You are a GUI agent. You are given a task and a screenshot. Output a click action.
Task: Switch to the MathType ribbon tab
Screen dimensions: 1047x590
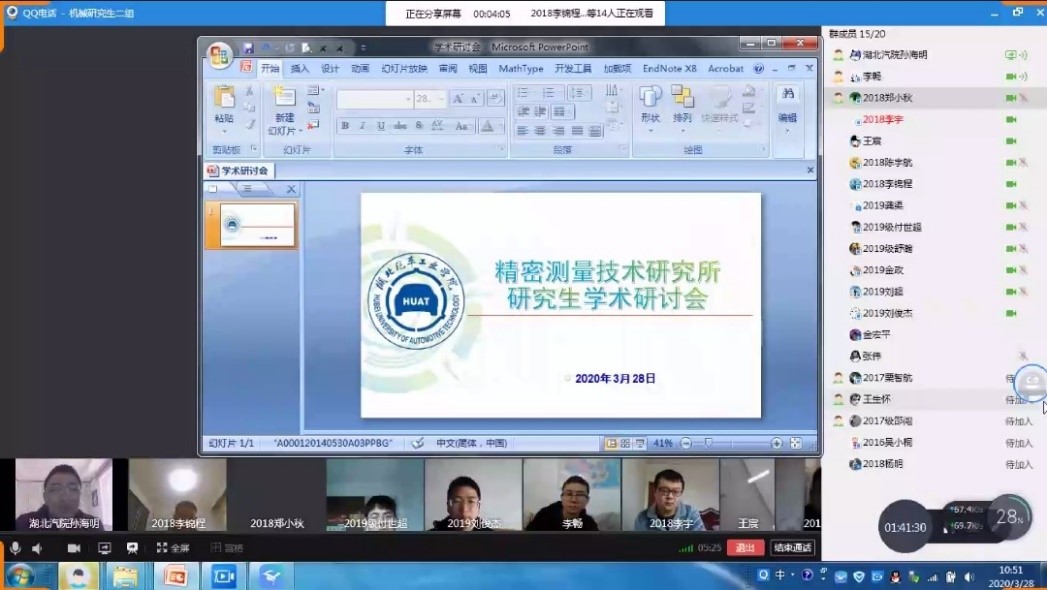pos(520,69)
